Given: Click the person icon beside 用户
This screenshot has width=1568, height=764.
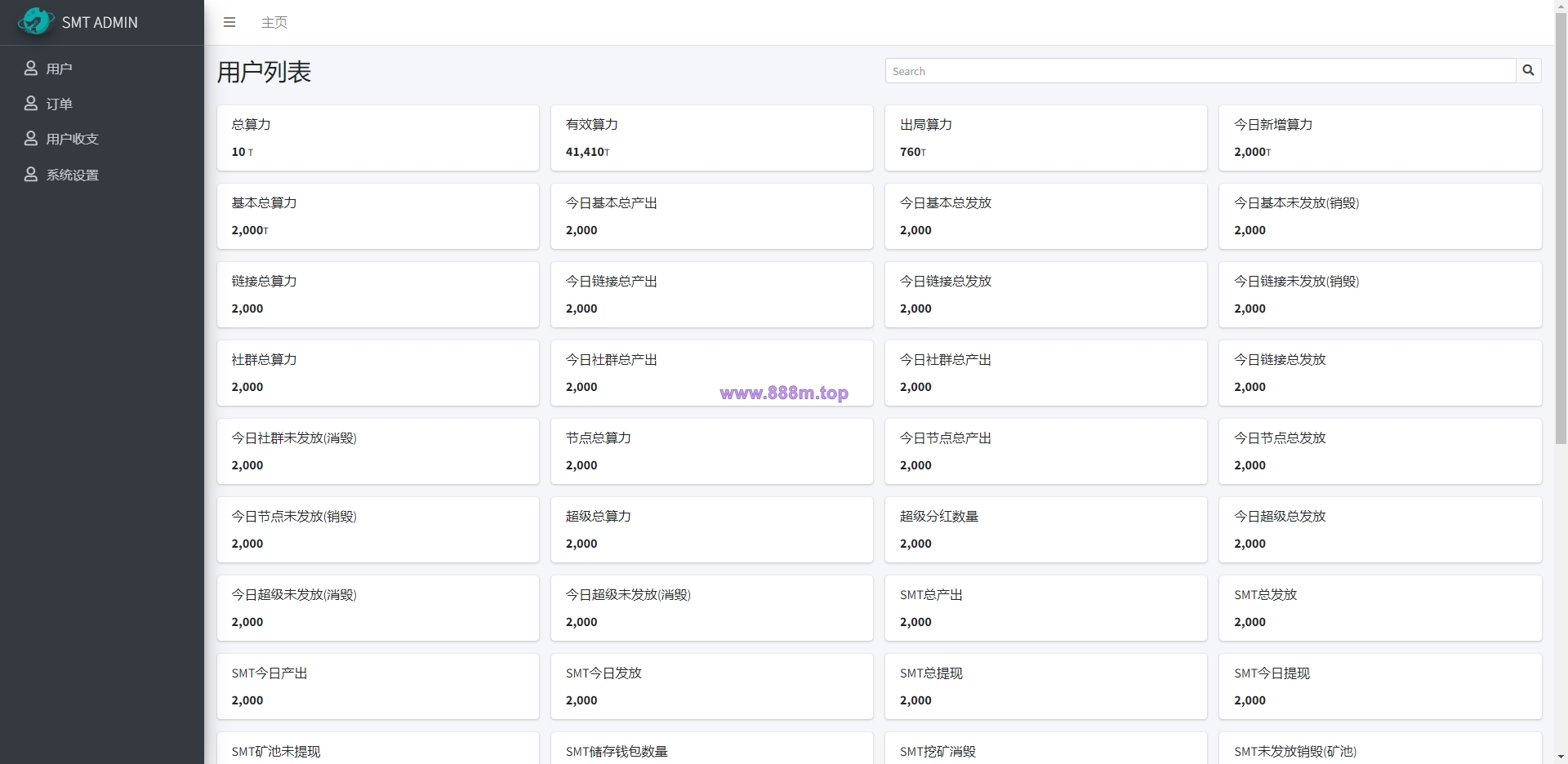Looking at the screenshot, I should pyautogui.click(x=31, y=69).
